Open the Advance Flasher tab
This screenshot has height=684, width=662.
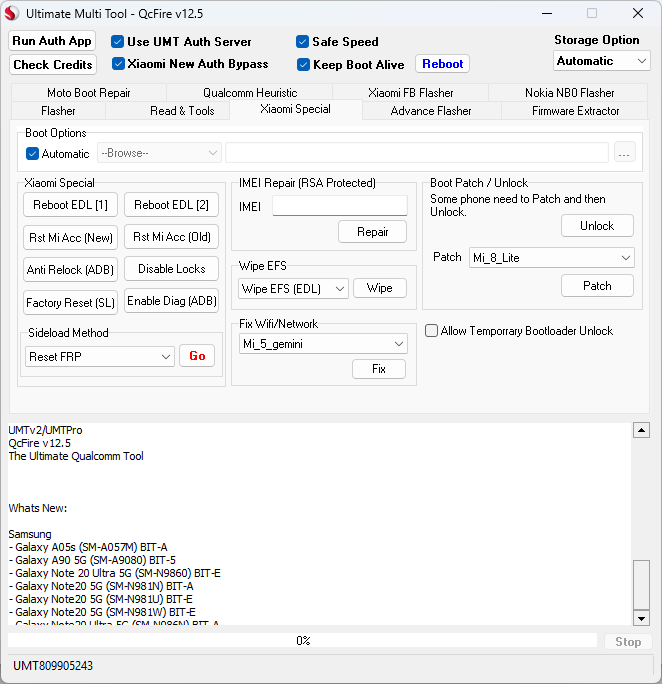click(x=431, y=111)
